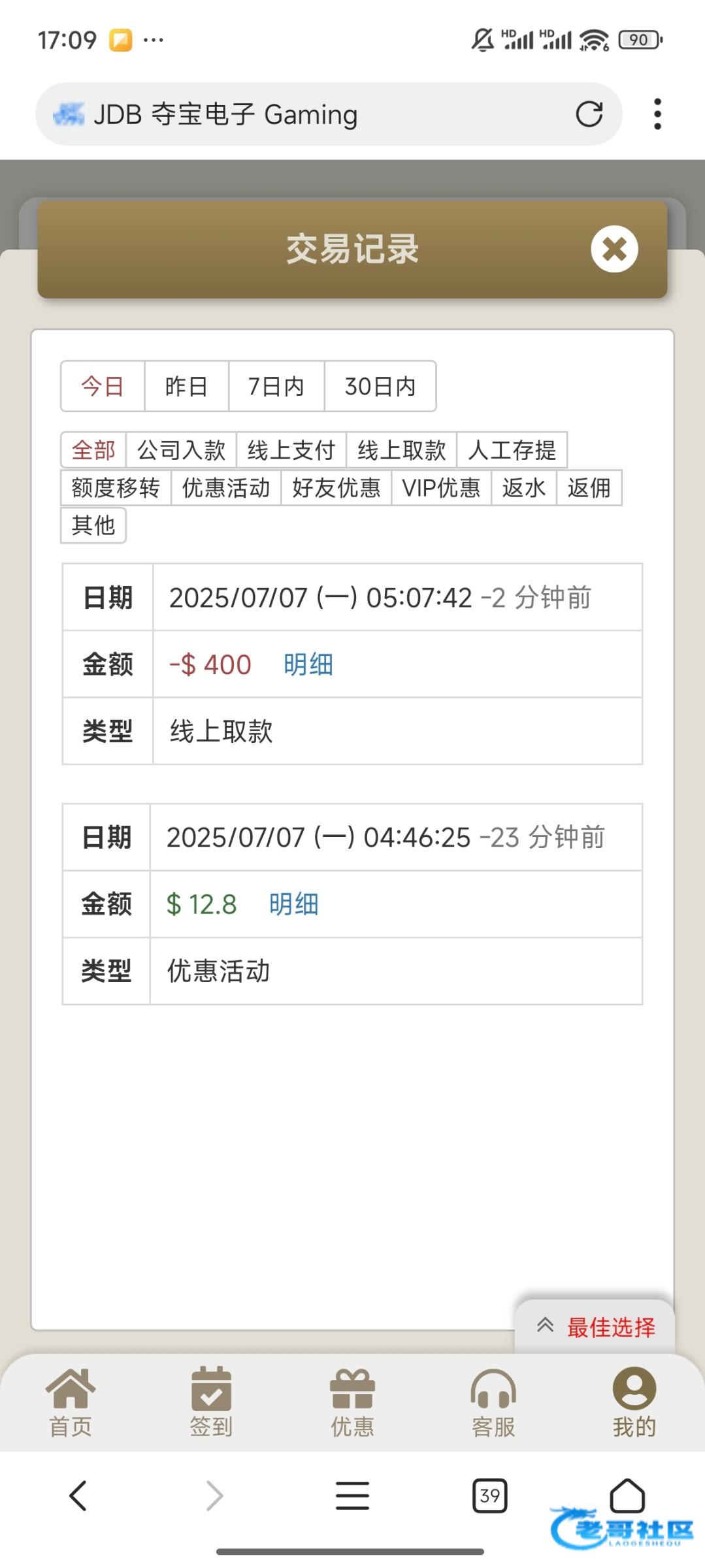705x1568 pixels.
Task: Filter records by 线上取款
Action: pos(401,450)
